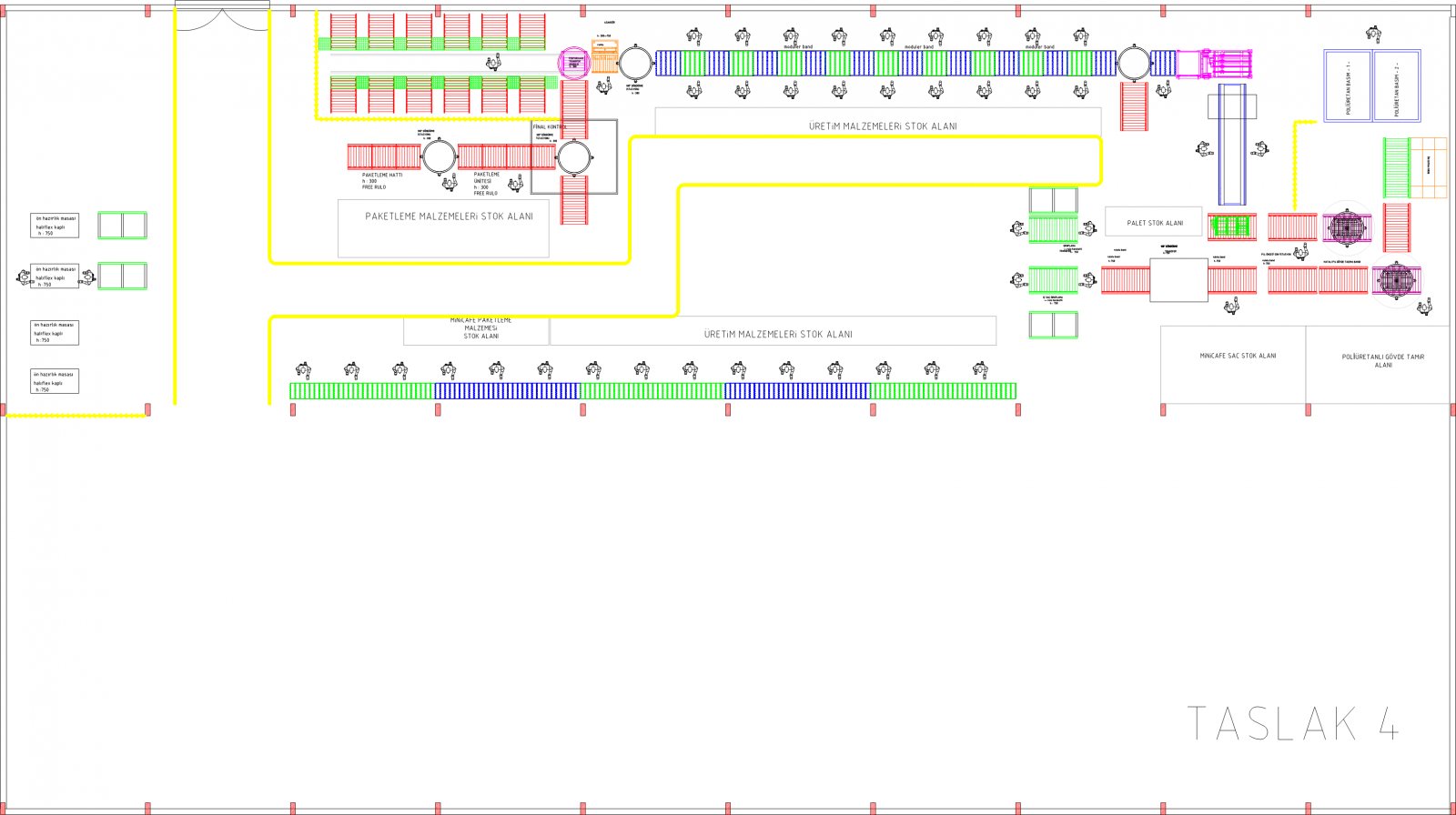
Task: Select the vertical blue conveyor below magenta machine
Action: 1232,146
